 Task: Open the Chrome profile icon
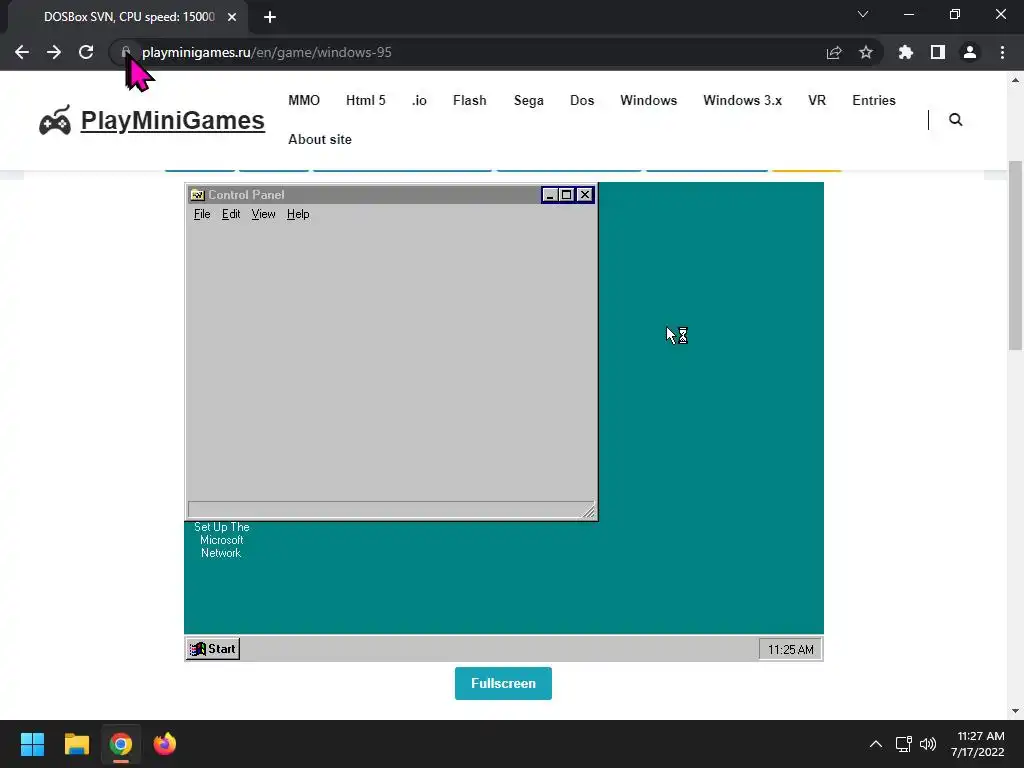point(970,52)
